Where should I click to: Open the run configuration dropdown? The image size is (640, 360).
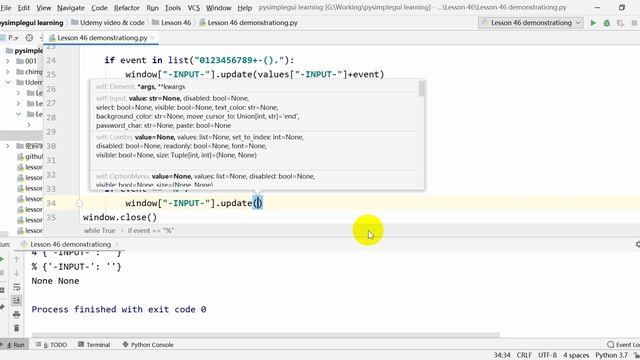pos(531,23)
